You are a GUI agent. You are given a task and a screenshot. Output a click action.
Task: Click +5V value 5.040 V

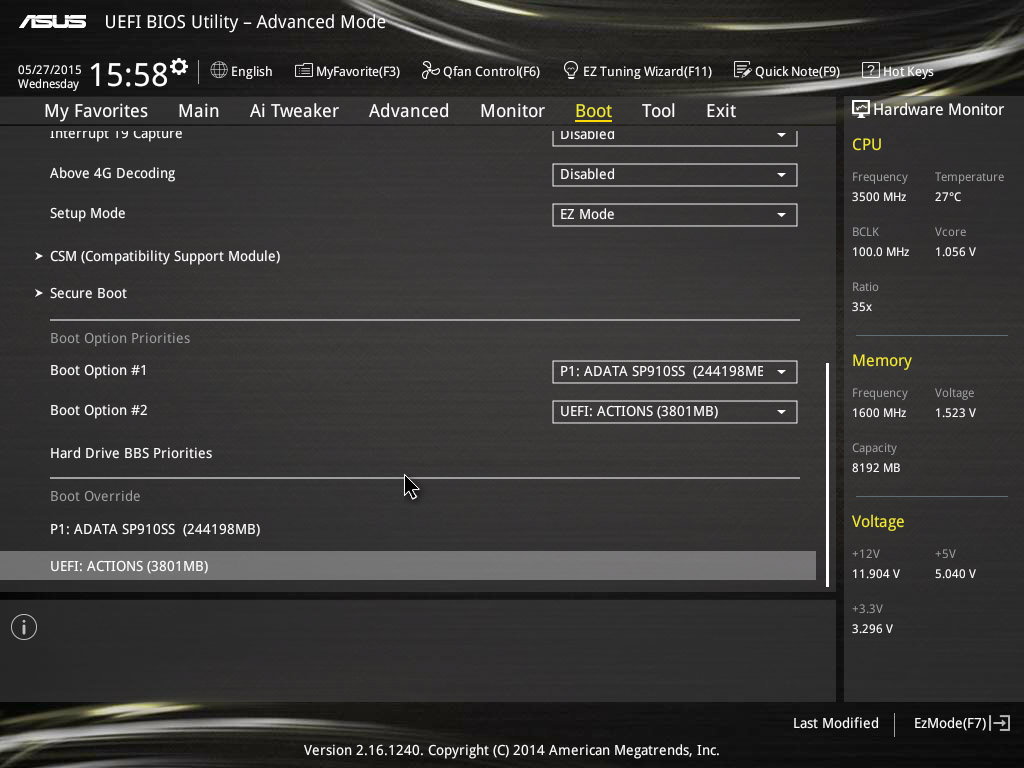tap(955, 574)
